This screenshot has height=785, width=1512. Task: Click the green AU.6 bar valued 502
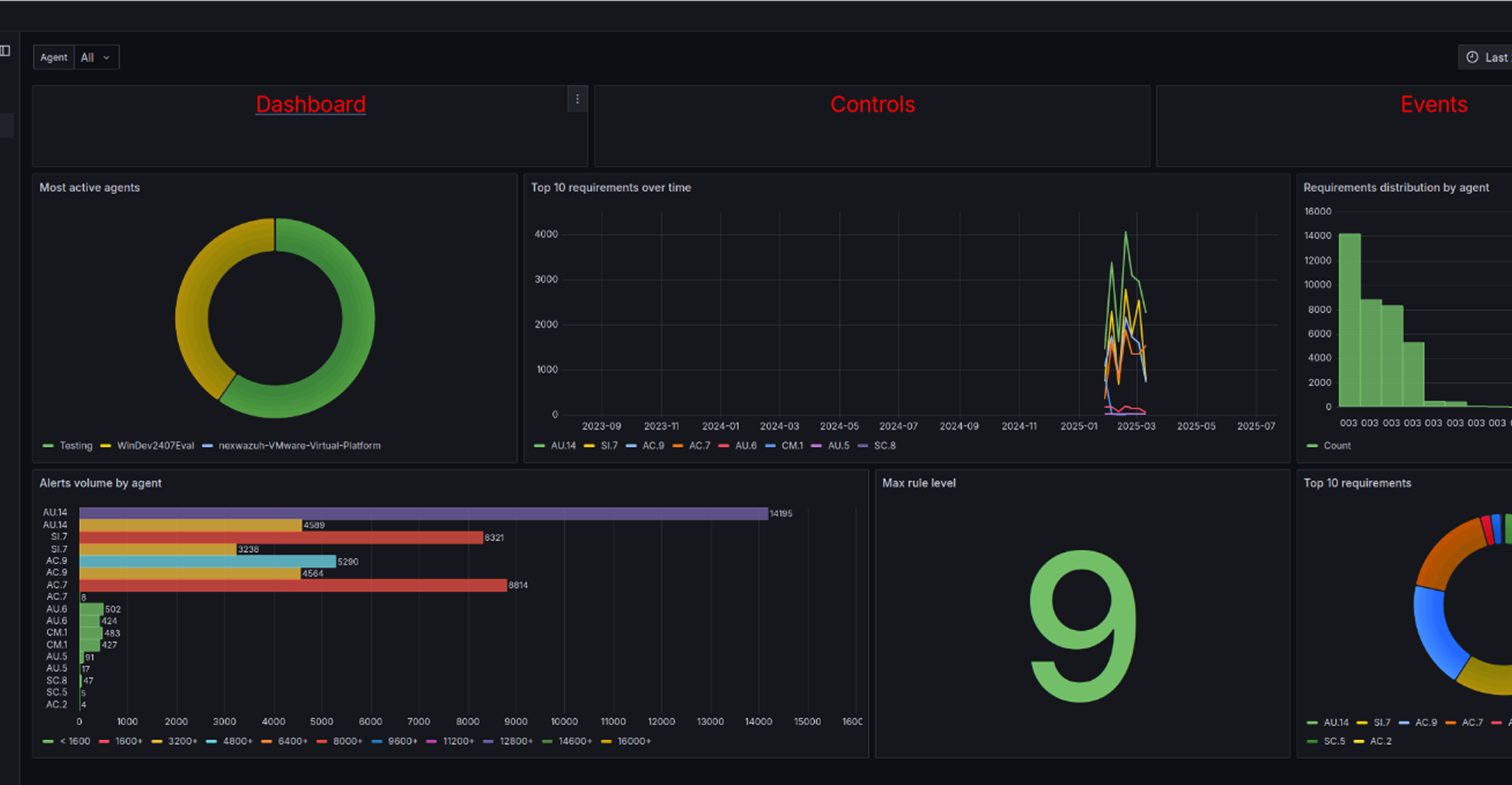[x=92, y=609]
